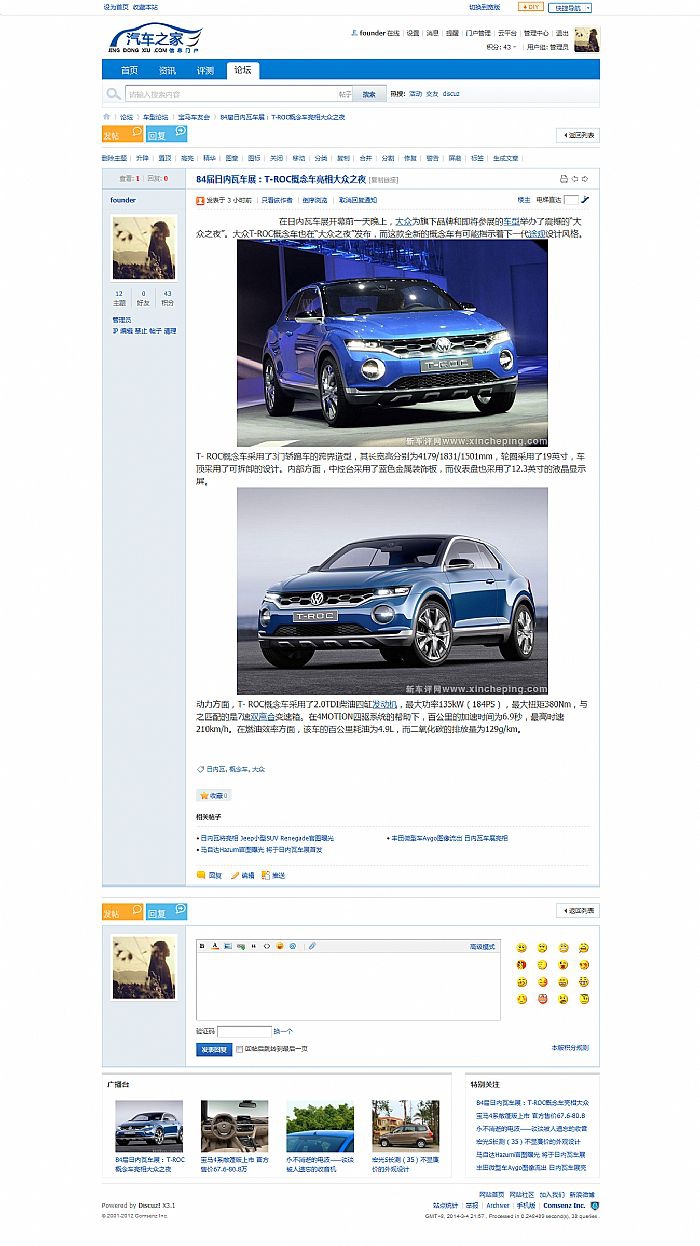
Task: Toggle 回帖后跳转到最后一页 checkbox
Action: click(239, 1049)
